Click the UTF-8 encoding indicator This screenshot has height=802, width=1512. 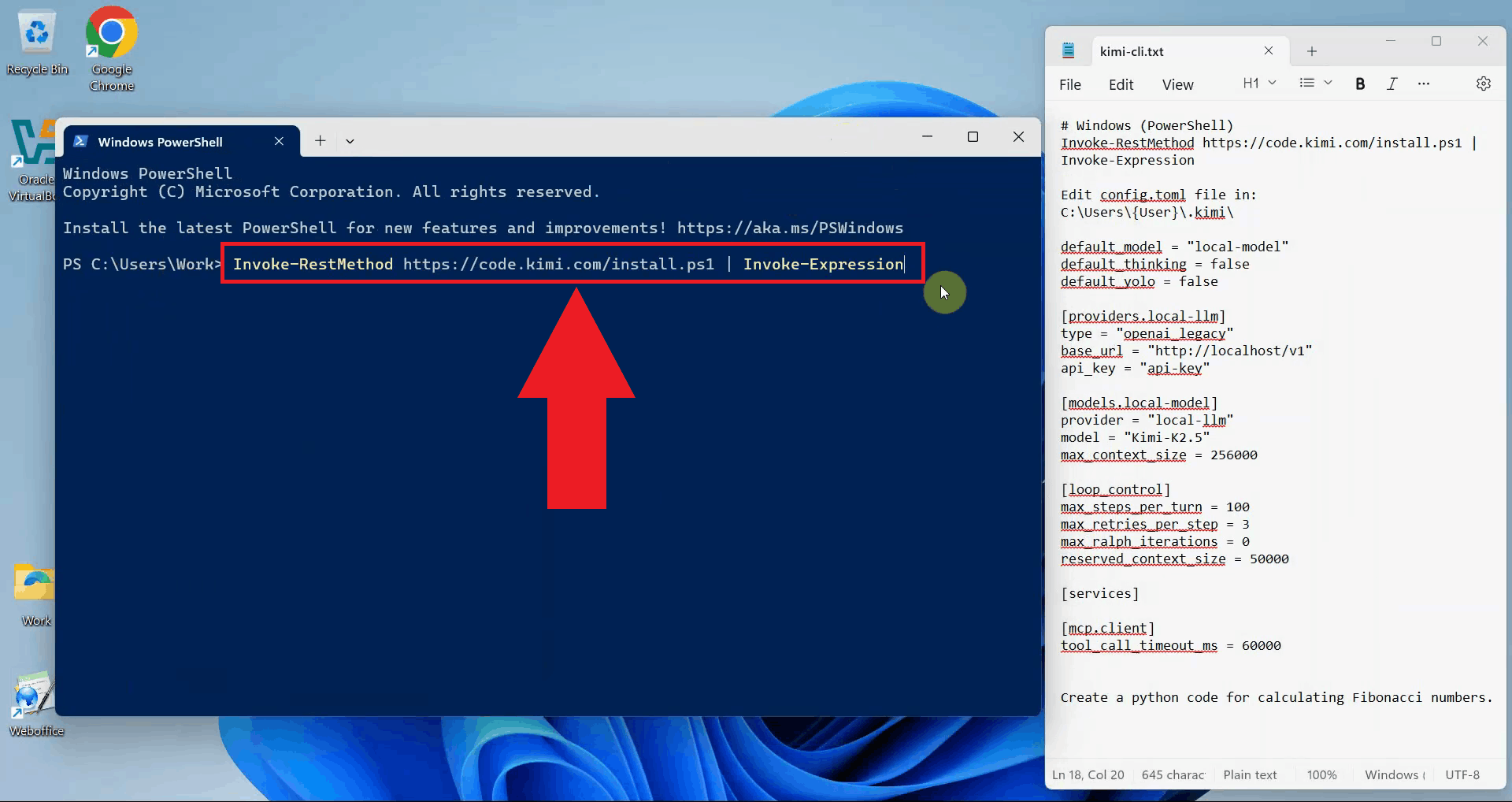coord(1462,774)
